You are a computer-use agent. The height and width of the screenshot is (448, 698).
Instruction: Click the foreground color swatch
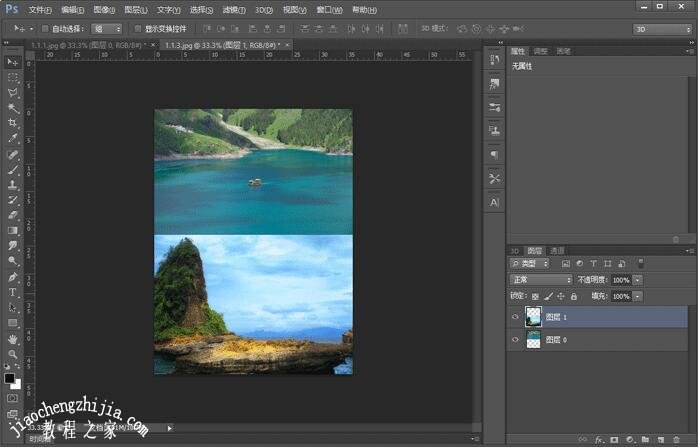pyautogui.click(x=10, y=379)
